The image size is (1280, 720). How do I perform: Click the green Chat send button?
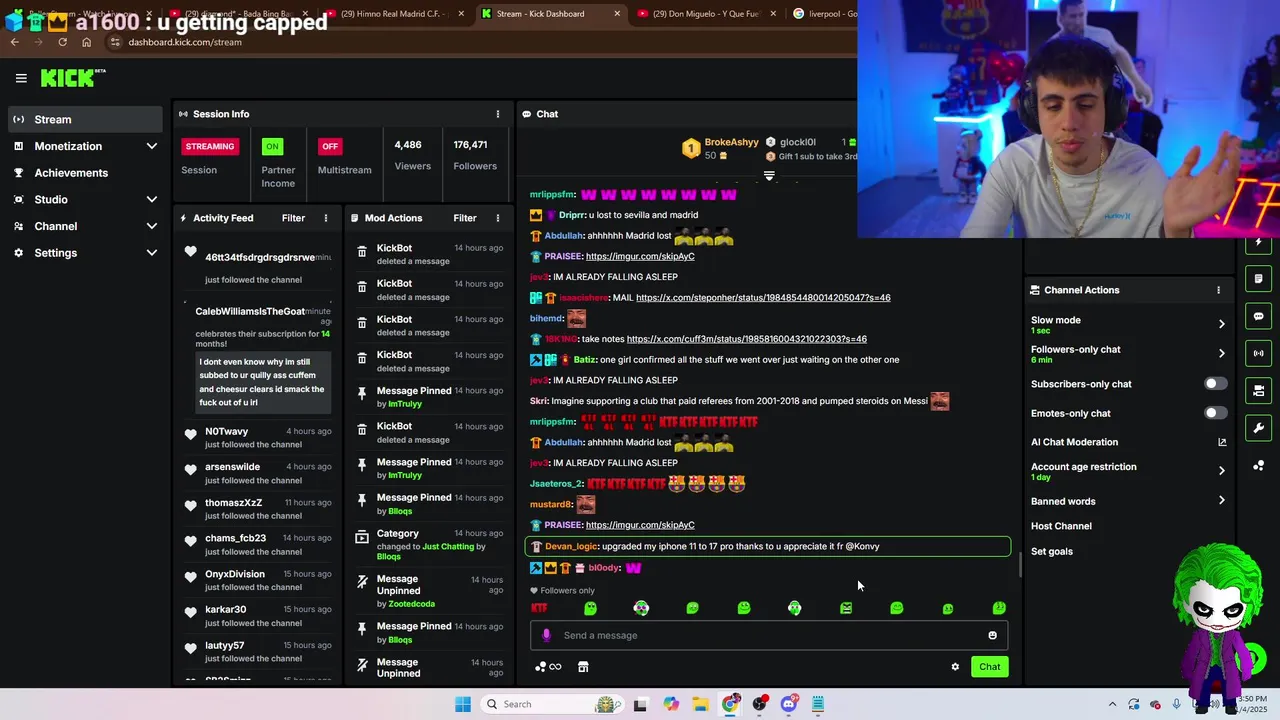point(989,667)
